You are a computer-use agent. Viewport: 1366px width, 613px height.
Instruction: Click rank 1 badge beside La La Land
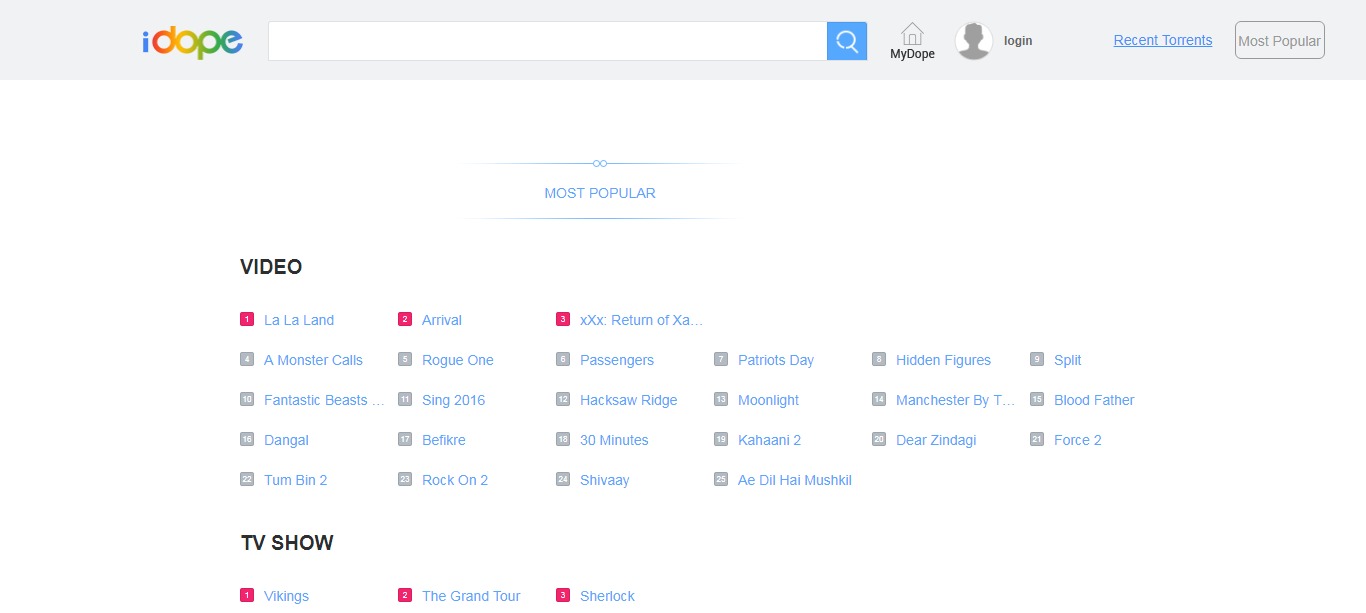[247, 320]
